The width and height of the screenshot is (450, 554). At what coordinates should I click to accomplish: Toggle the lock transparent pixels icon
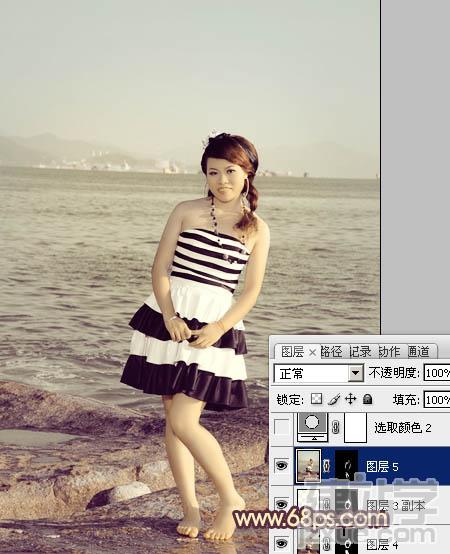pyautogui.click(x=316, y=399)
